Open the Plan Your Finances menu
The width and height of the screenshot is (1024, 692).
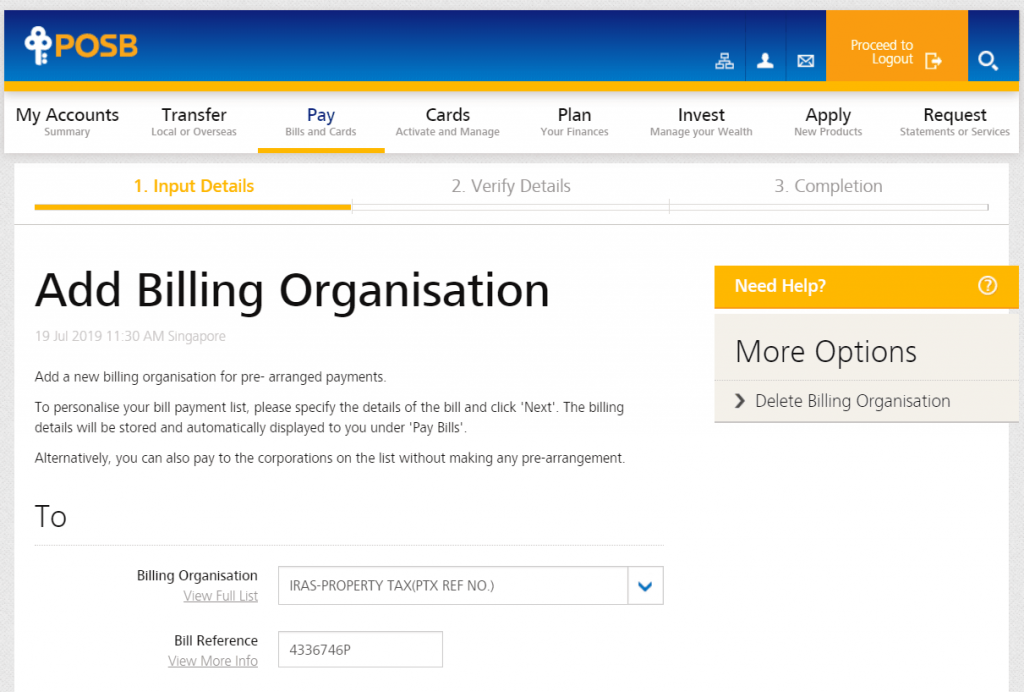click(574, 122)
